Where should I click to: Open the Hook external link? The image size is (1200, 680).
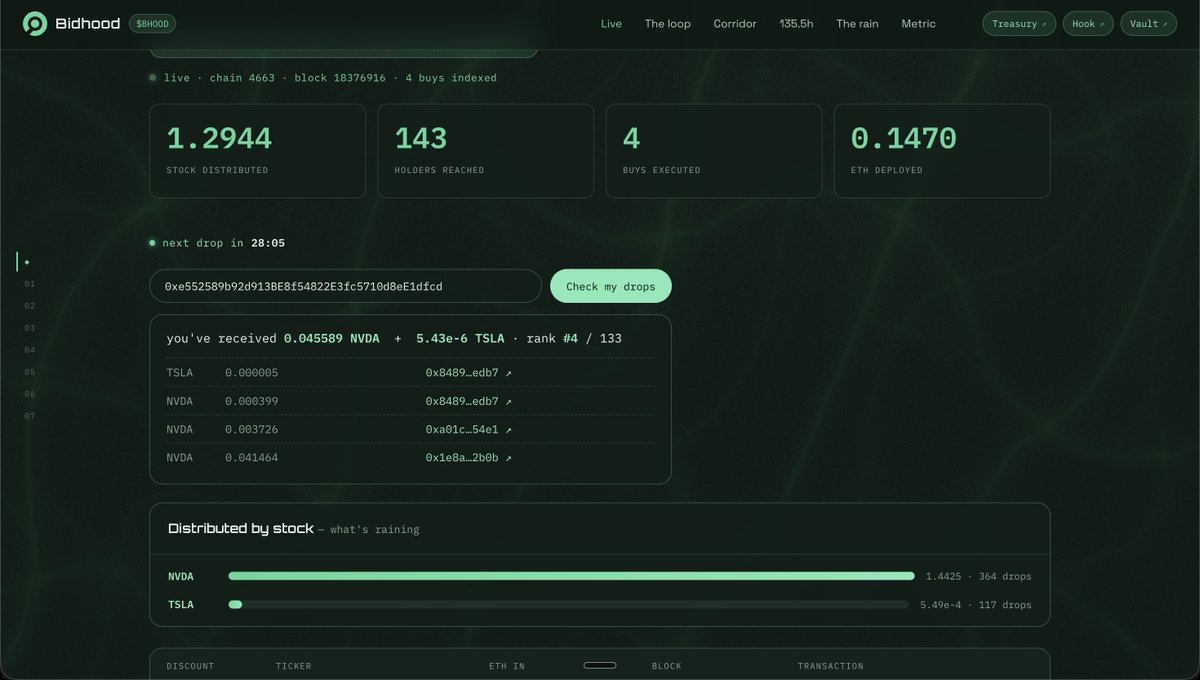1088,24
